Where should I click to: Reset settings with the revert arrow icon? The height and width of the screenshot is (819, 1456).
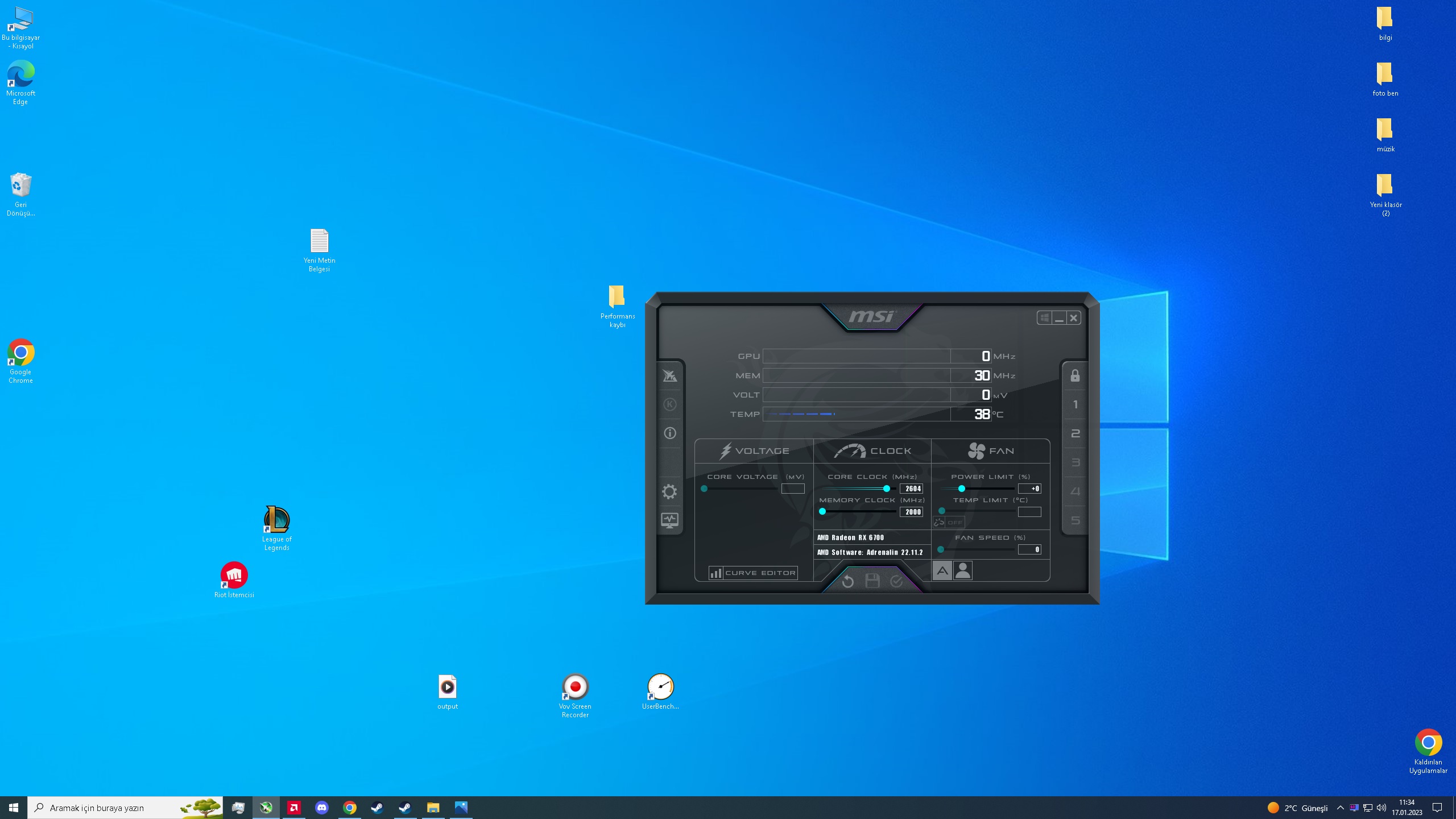(847, 581)
